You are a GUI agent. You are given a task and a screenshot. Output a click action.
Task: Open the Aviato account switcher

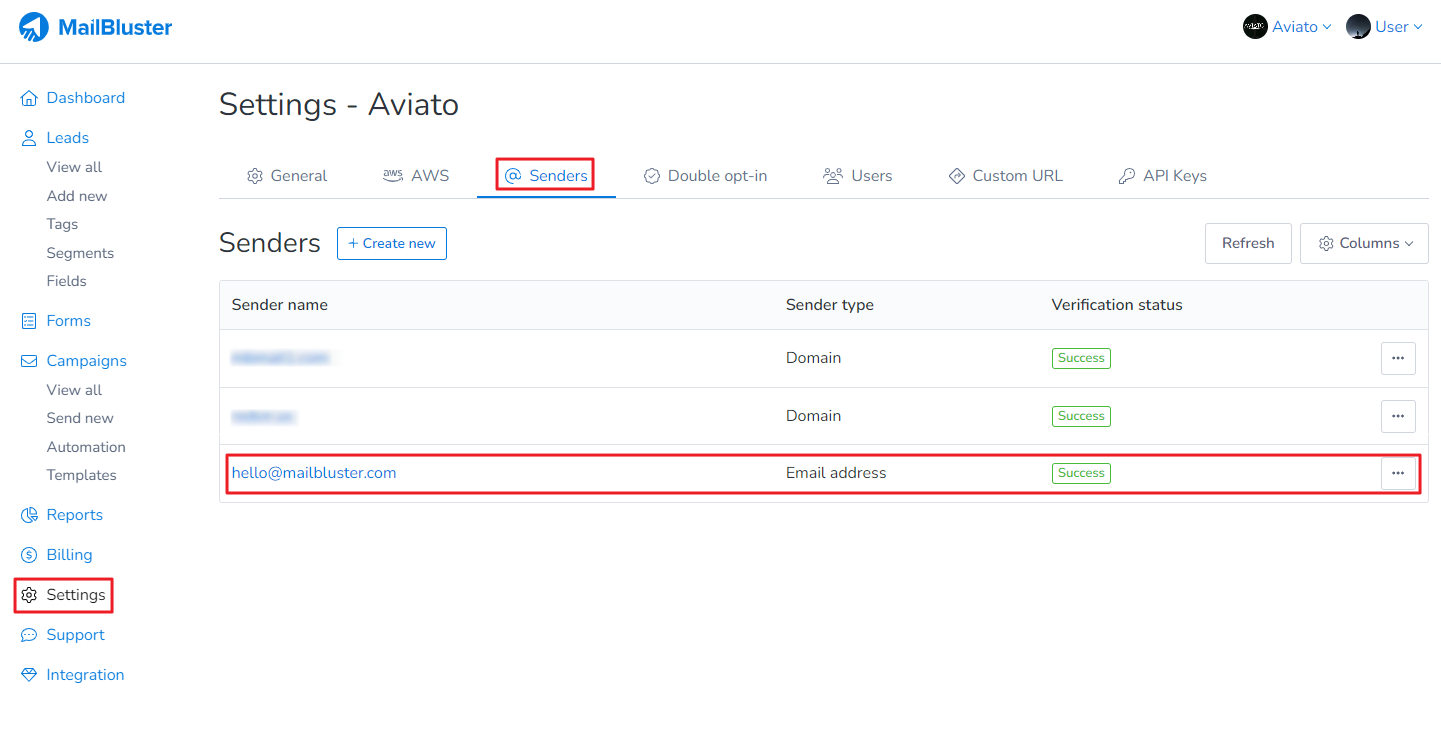[x=1287, y=26]
